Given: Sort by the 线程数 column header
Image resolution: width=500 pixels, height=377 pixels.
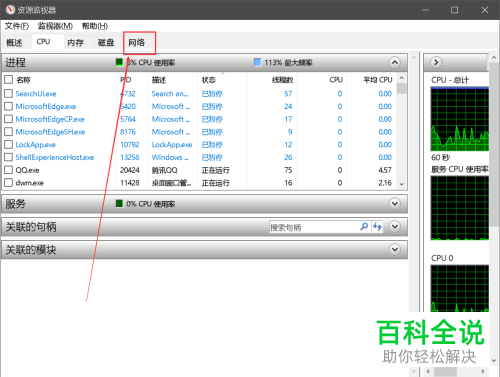Looking at the screenshot, I should [282, 80].
